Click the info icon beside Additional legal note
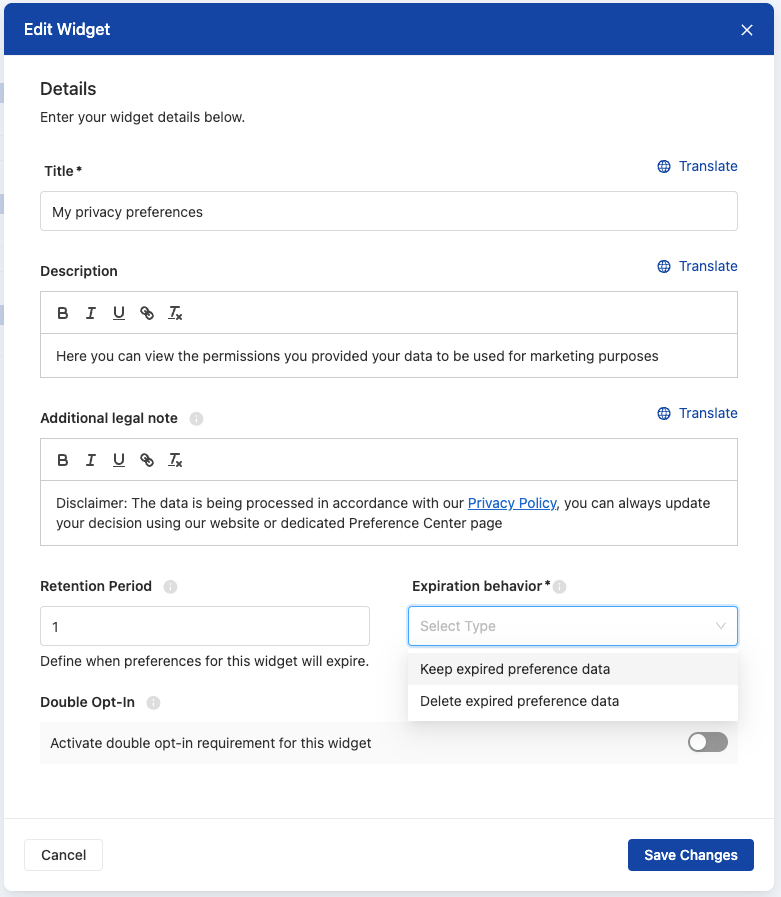 point(196,418)
